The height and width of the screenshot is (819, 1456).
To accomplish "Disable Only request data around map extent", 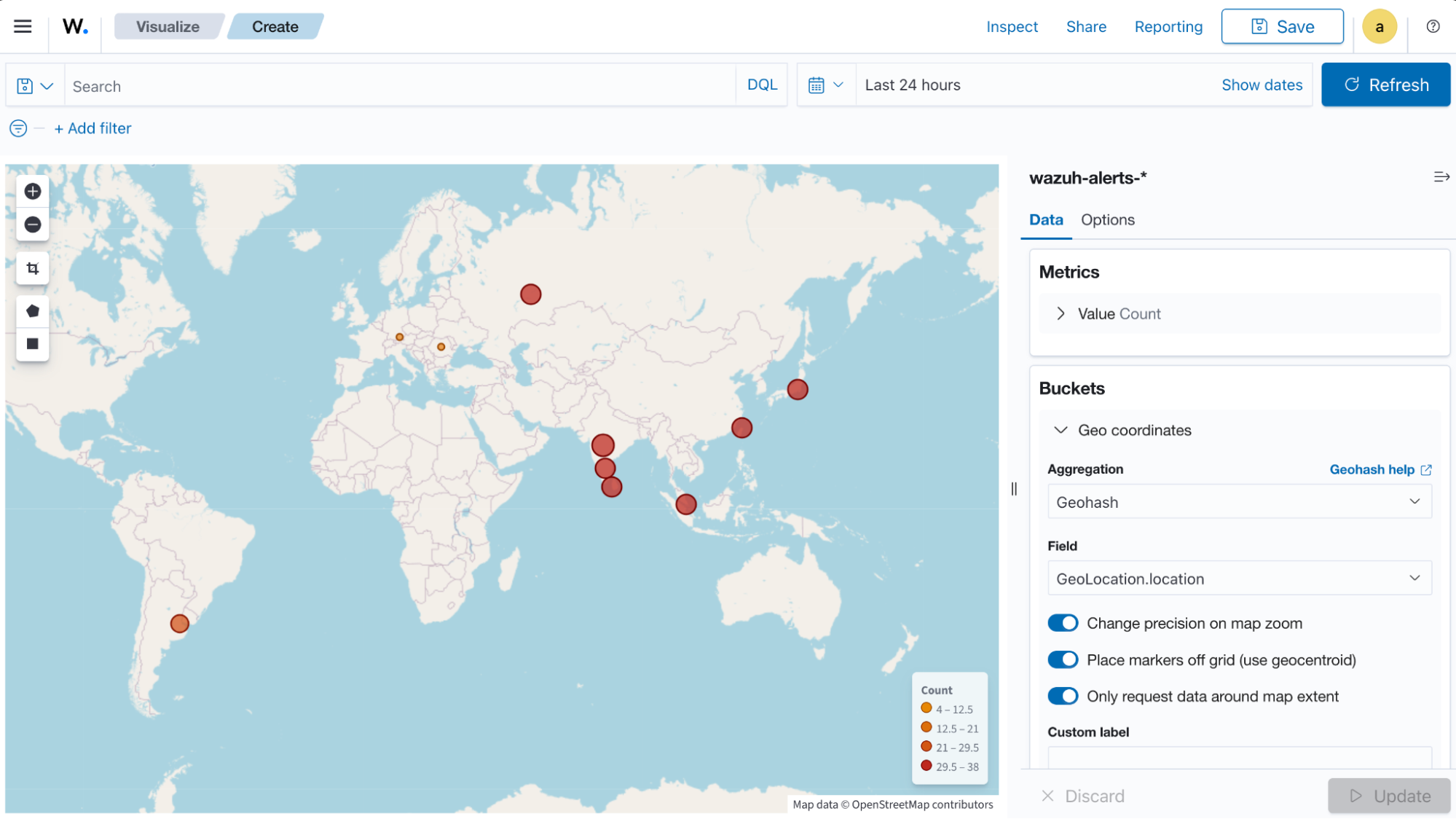I will point(1063,696).
